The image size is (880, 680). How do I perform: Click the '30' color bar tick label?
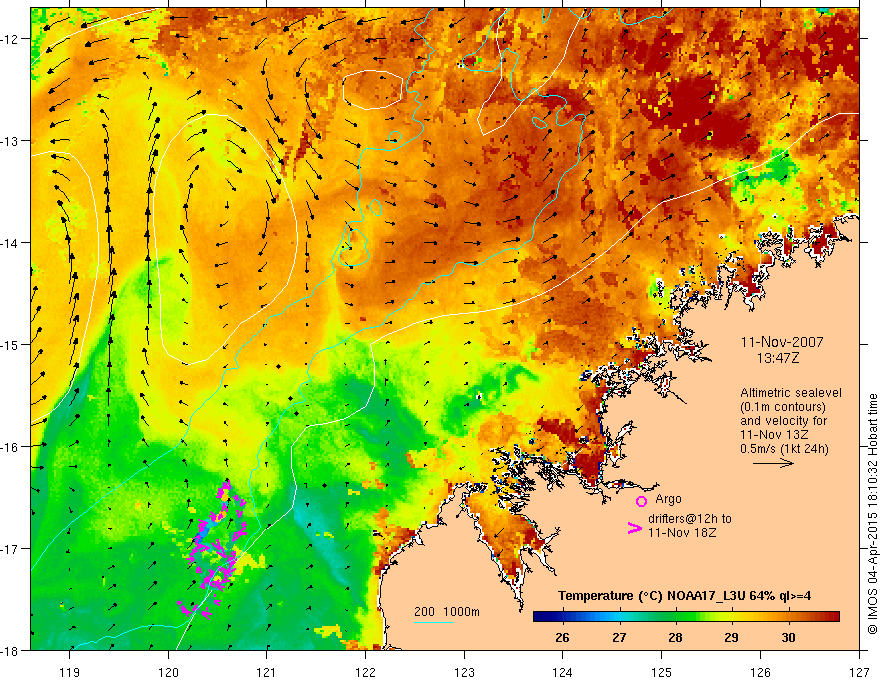[788, 637]
